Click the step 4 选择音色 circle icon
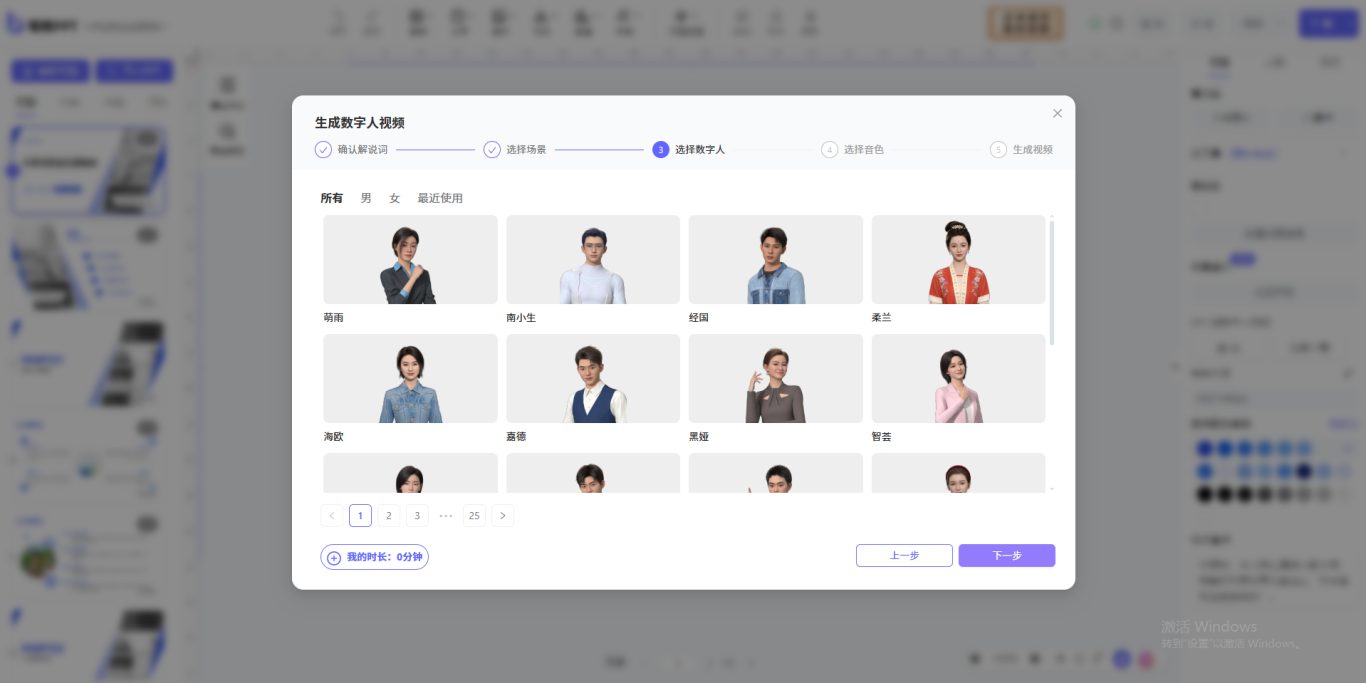The image size is (1366, 683). click(x=830, y=149)
